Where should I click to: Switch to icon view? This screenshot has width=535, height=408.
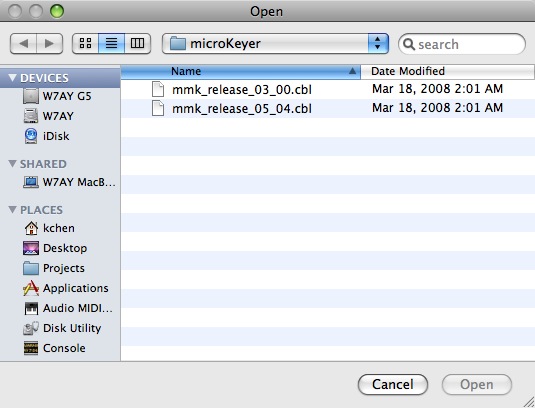(85, 43)
